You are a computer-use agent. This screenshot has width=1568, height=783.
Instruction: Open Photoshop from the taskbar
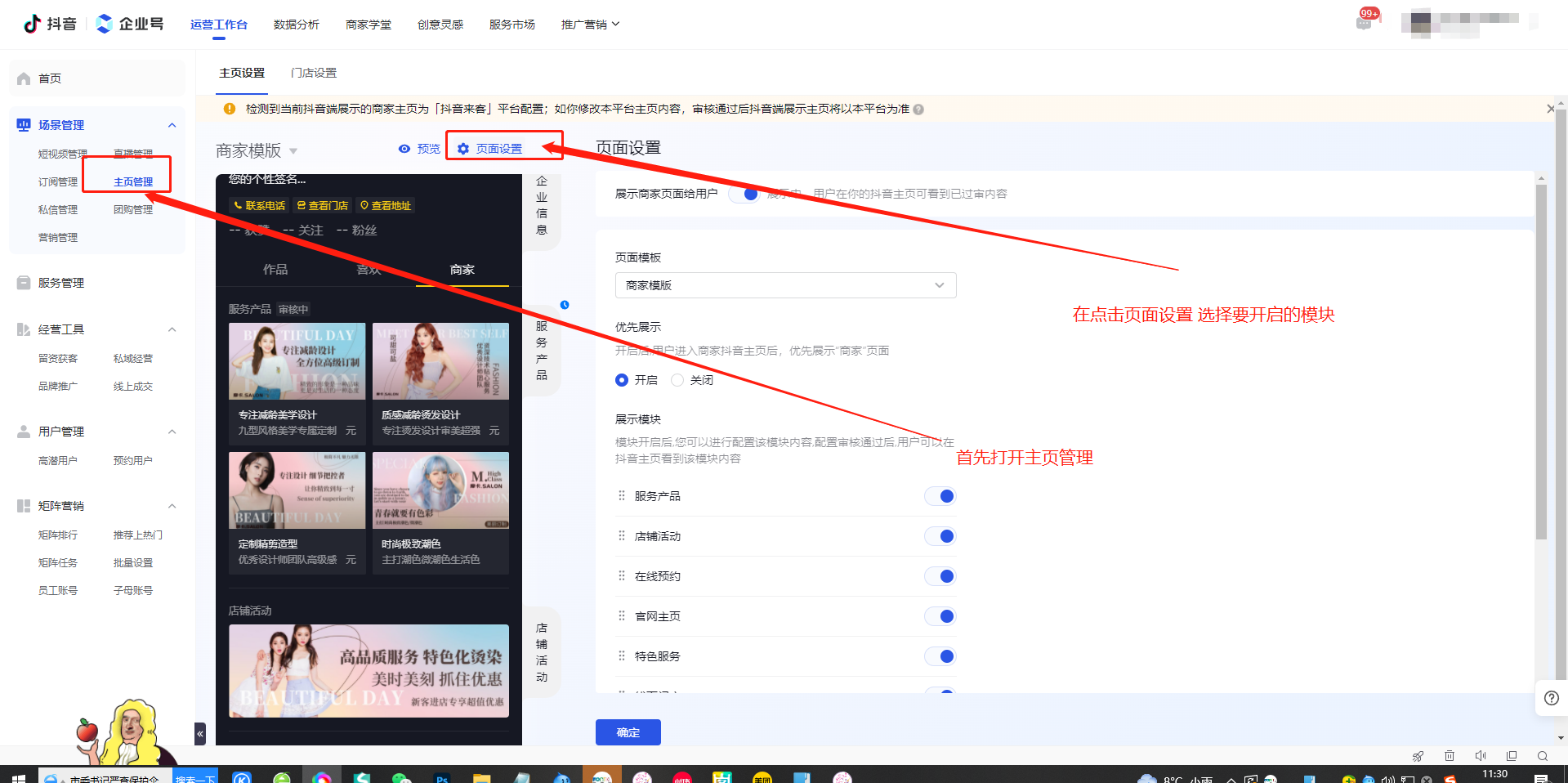(442, 777)
